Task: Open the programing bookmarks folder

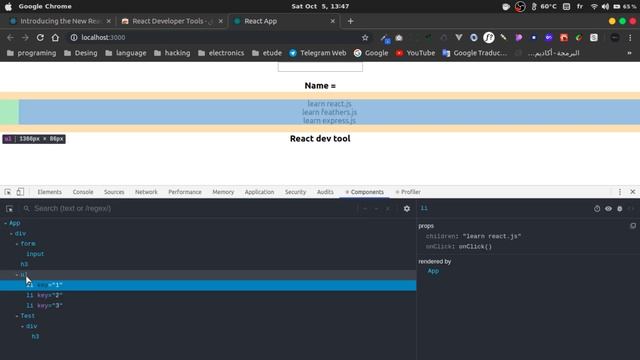Action: [x=31, y=53]
